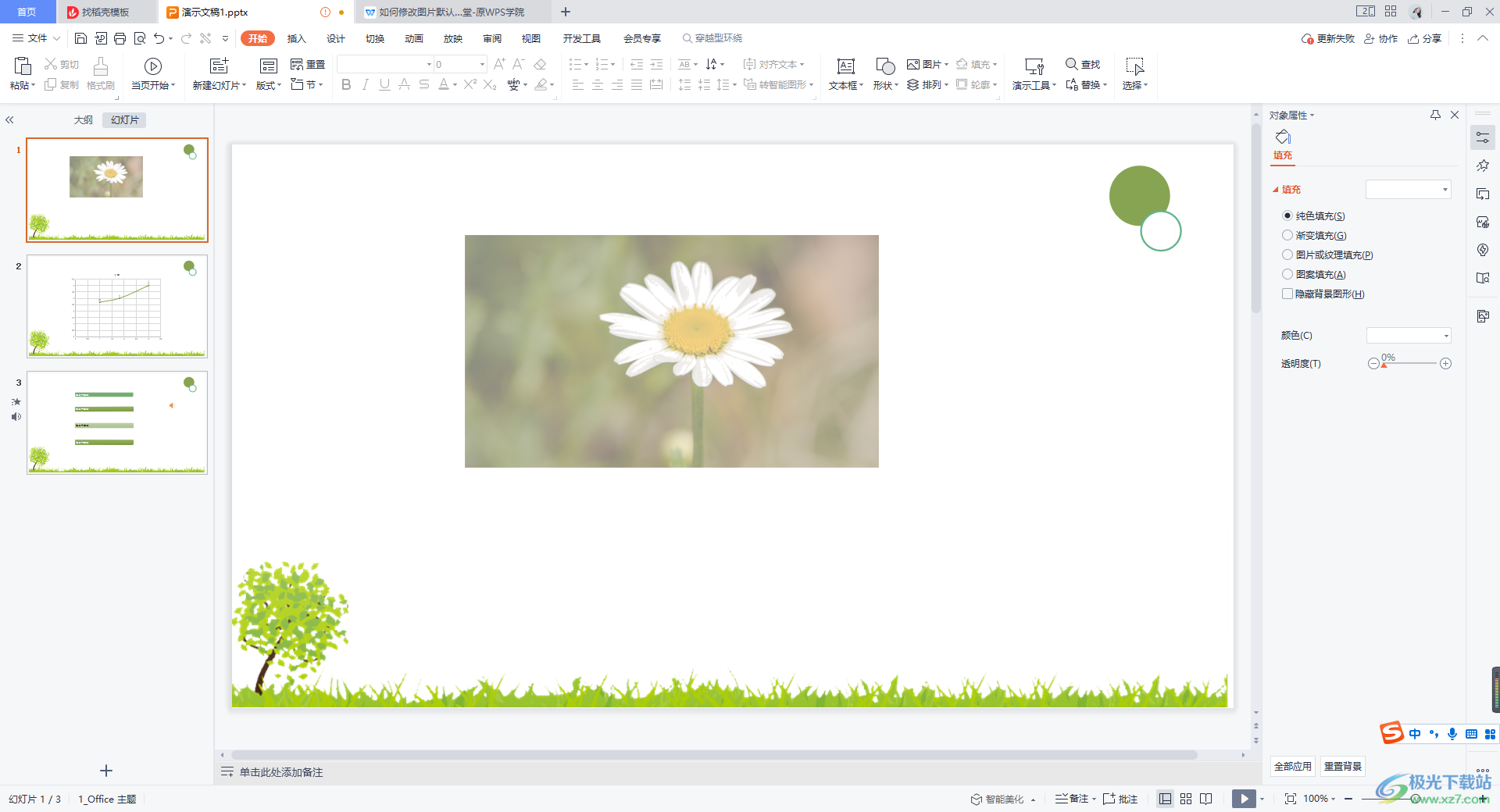Click the Shapes icon

[x=885, y=66]
